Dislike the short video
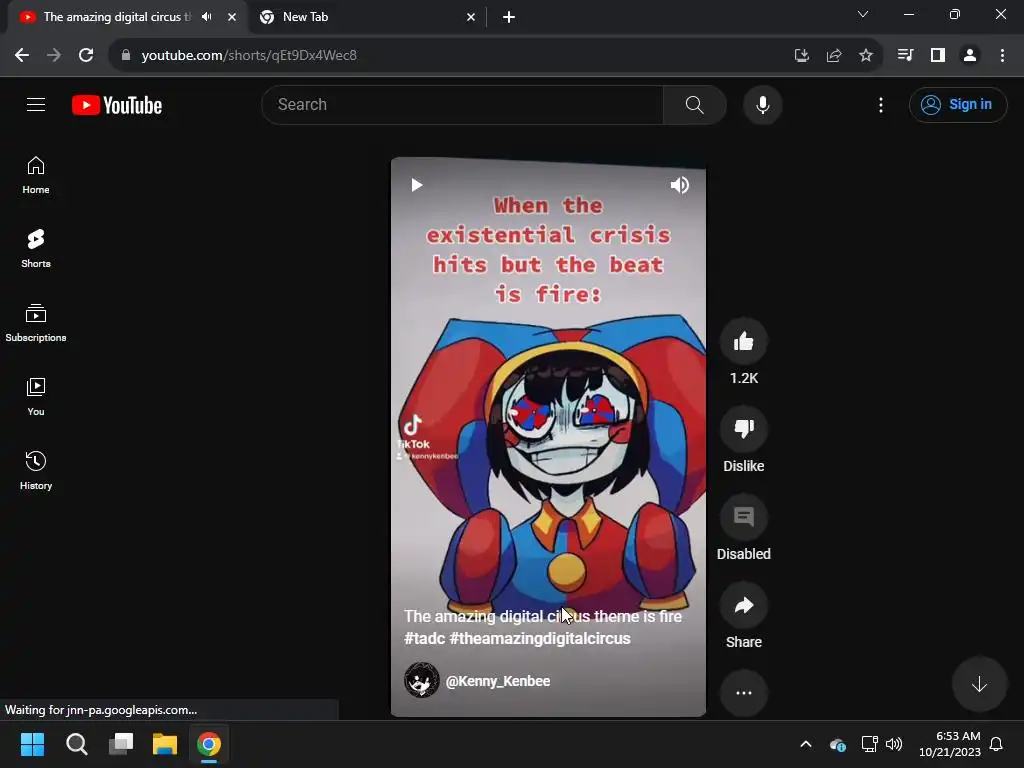This screenshot has width=1024, height=768. tap(743, 429)
